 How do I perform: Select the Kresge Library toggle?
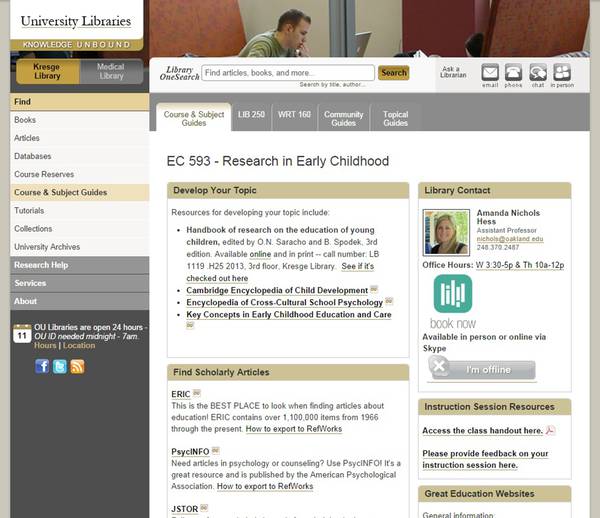[47, 71]
